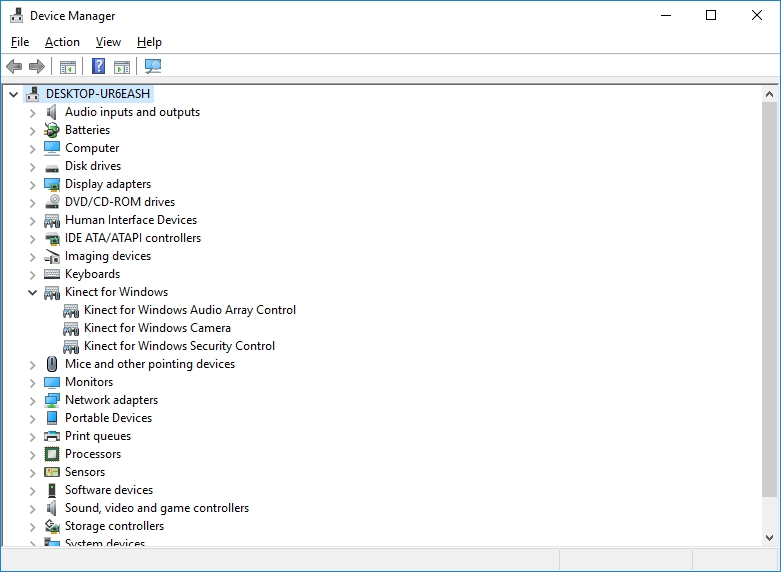781x572 pixels.
Task: Click the Print queues printer icon
Action: point(52,436)
